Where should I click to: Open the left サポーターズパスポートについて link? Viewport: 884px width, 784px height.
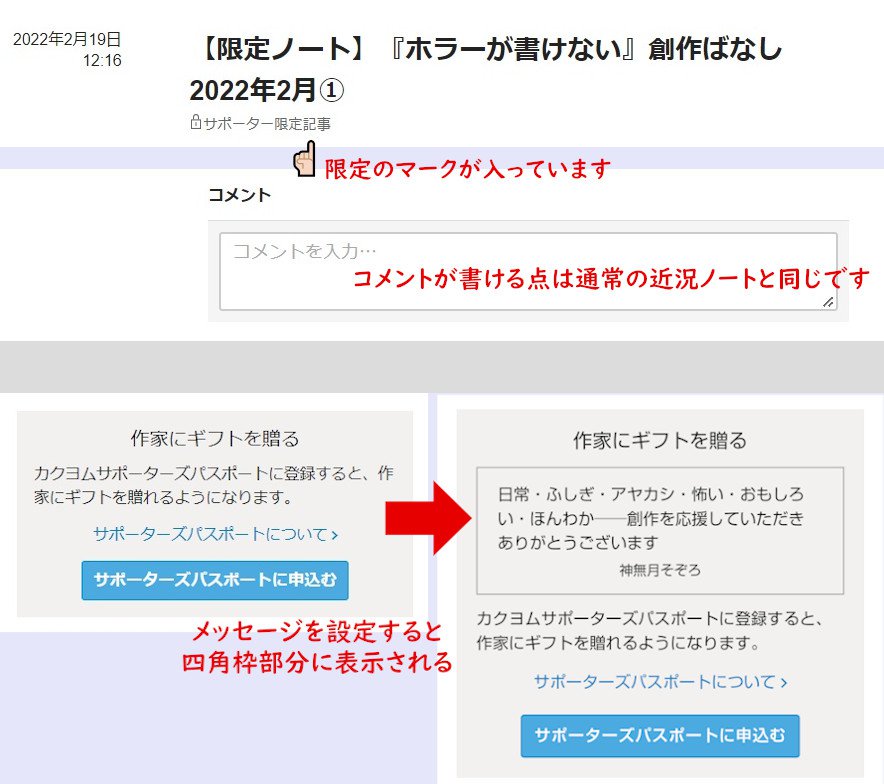(x=210, y=534)
